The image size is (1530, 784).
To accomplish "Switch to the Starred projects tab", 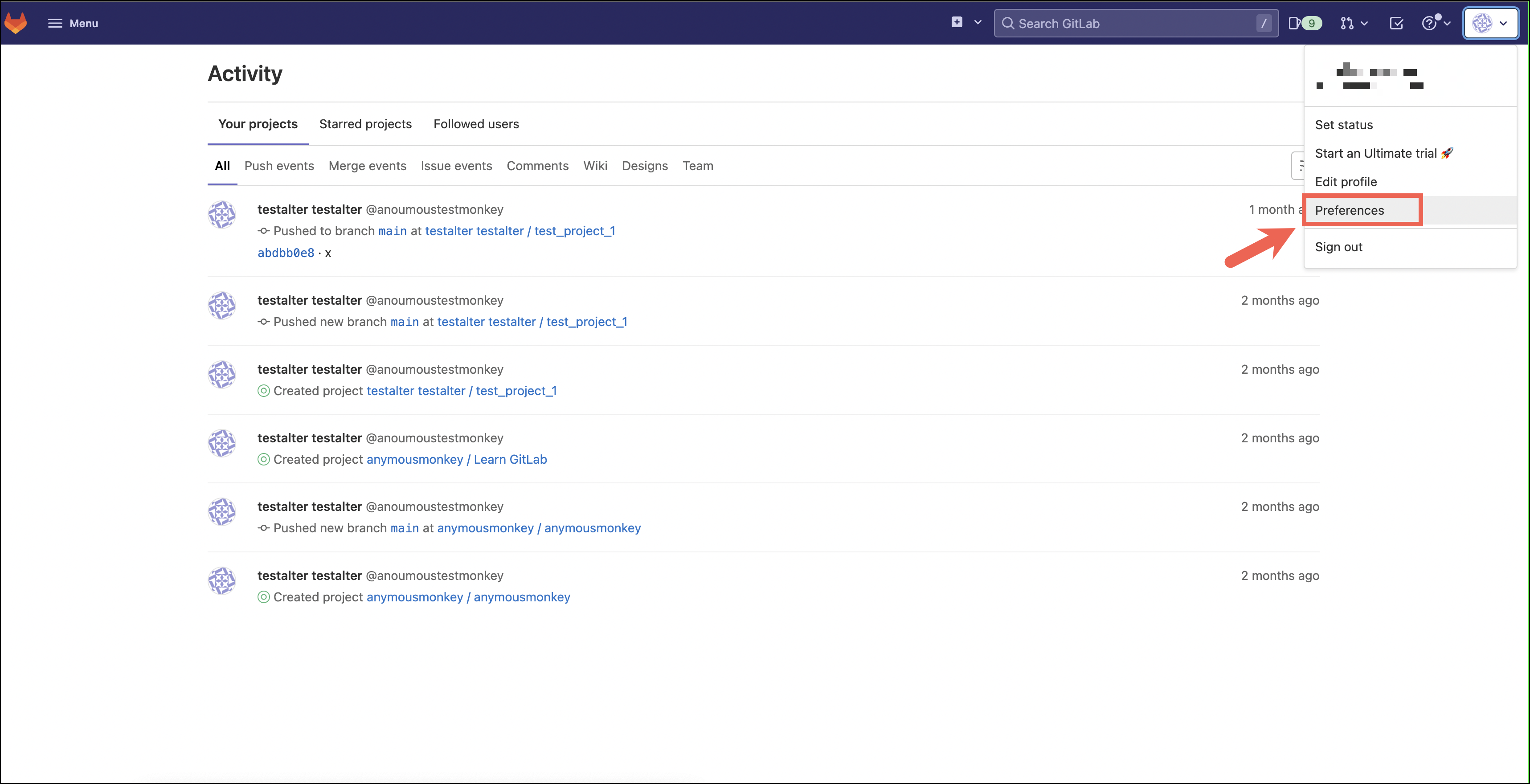I will point(365,123).
